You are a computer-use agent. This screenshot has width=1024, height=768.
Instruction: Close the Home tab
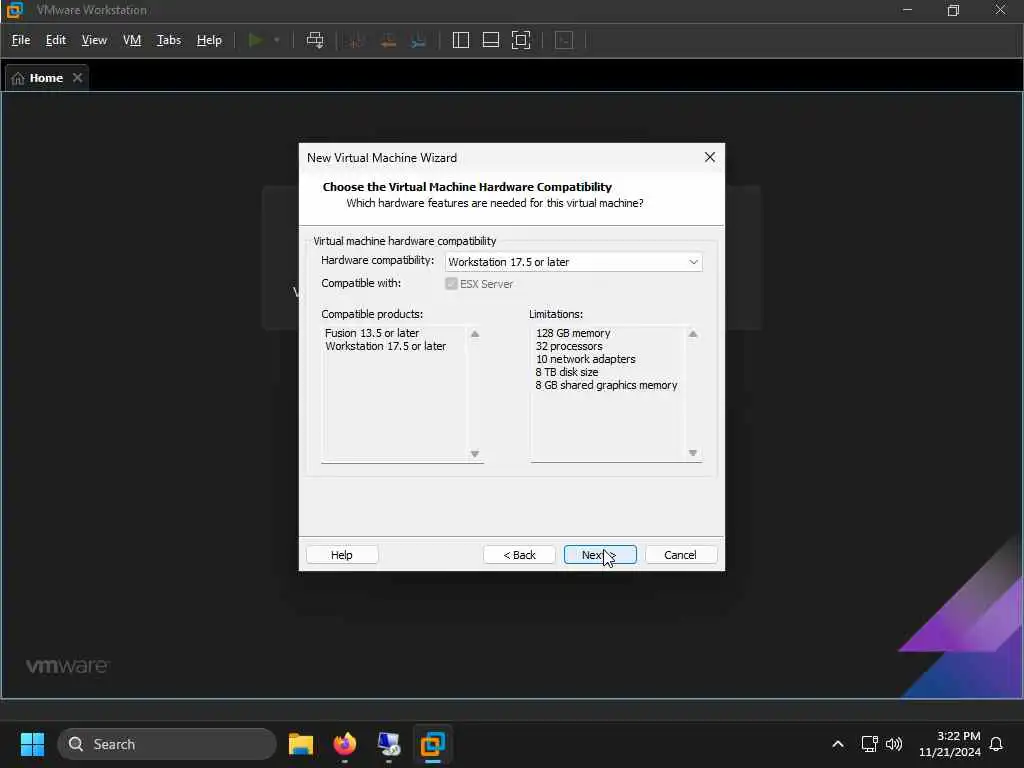point(78,78)
